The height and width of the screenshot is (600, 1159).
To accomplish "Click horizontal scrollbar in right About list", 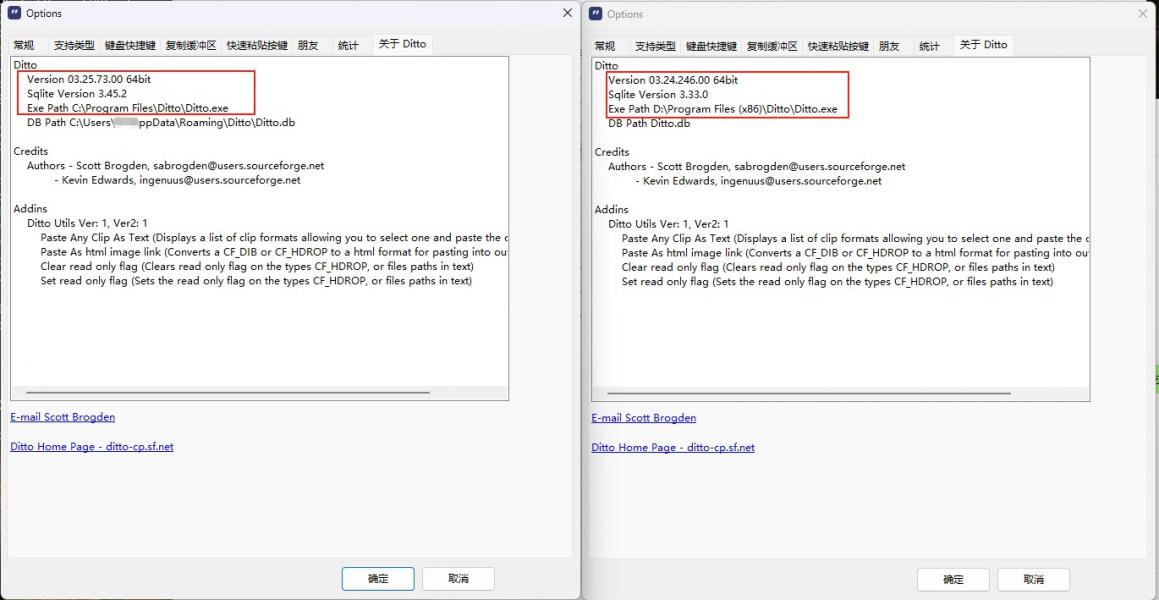I will tap(809, 394).
